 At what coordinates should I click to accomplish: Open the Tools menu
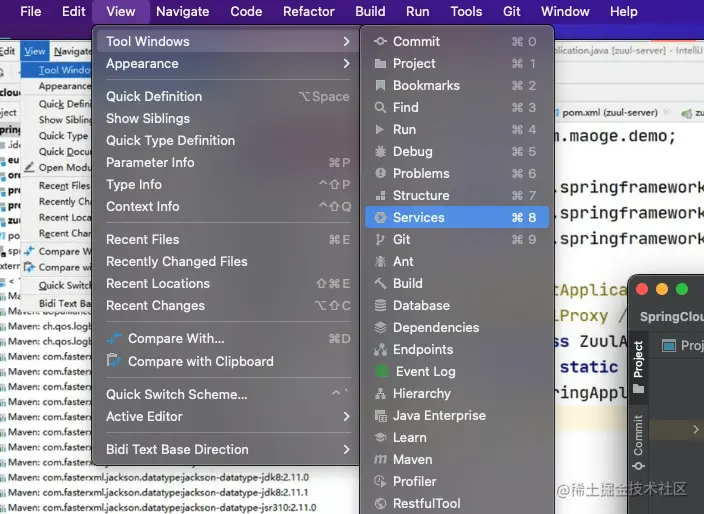click(x=466, y=11)
